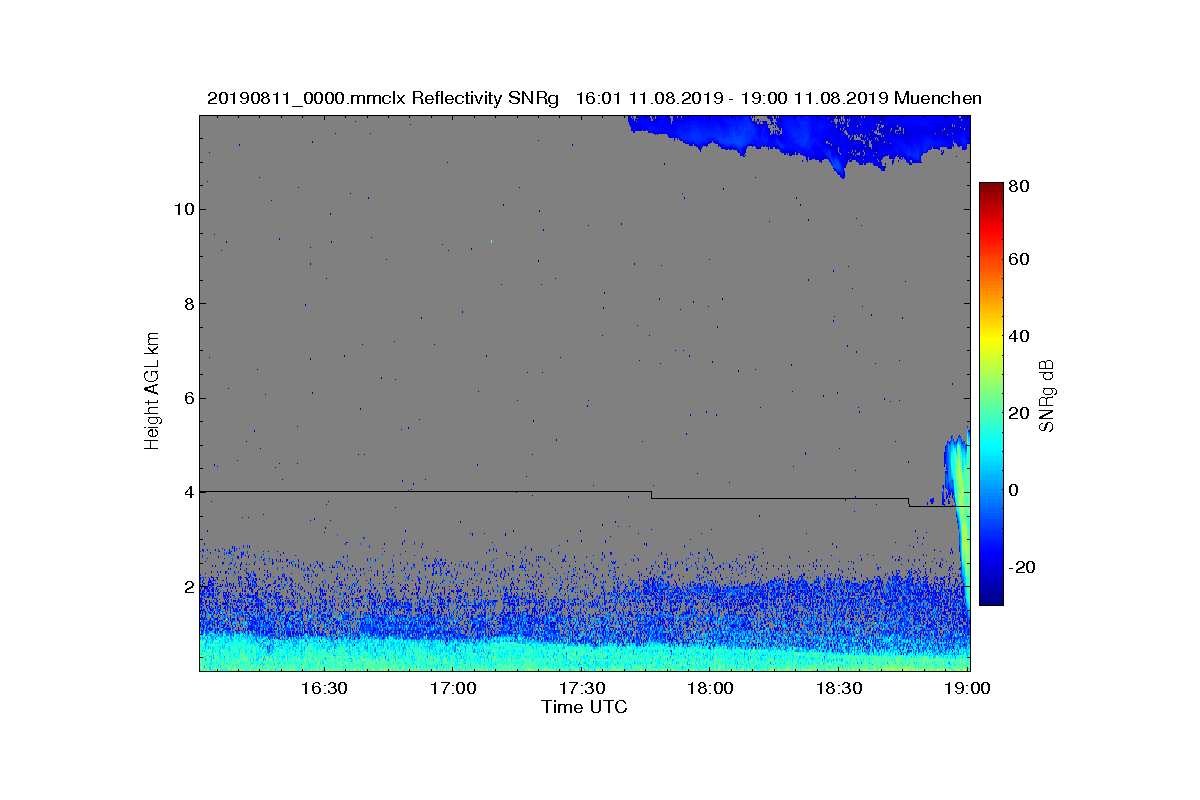Viewport: 1200px width, 800px height.
Task: Click the 18:00 time tick label
Action: (710, 688)
